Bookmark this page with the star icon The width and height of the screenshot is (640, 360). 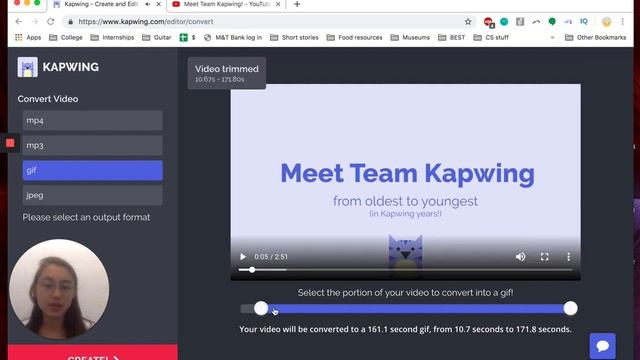tap(468, 22)
